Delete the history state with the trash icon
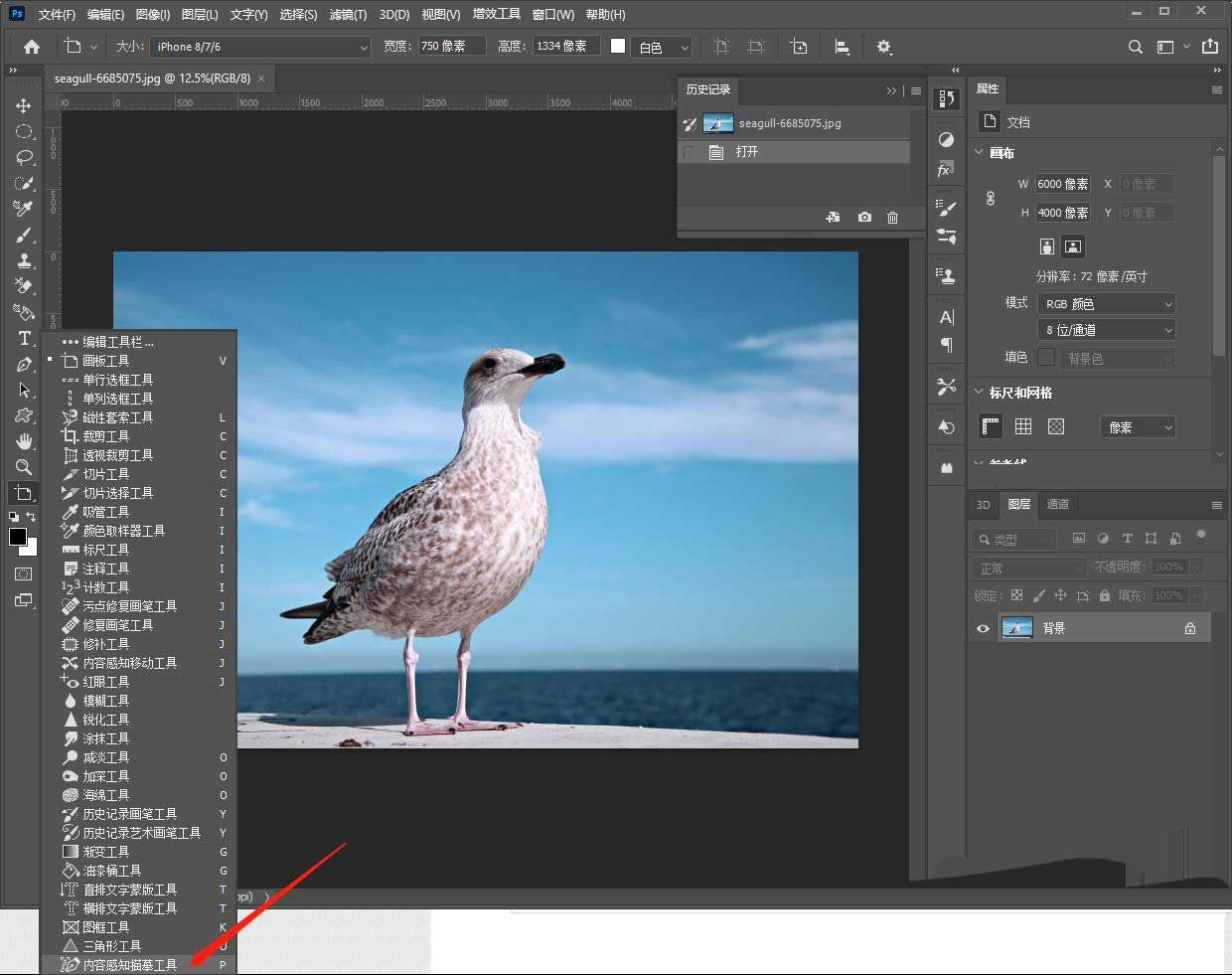This screenshot has height=975, width=1232. point(892,218)
